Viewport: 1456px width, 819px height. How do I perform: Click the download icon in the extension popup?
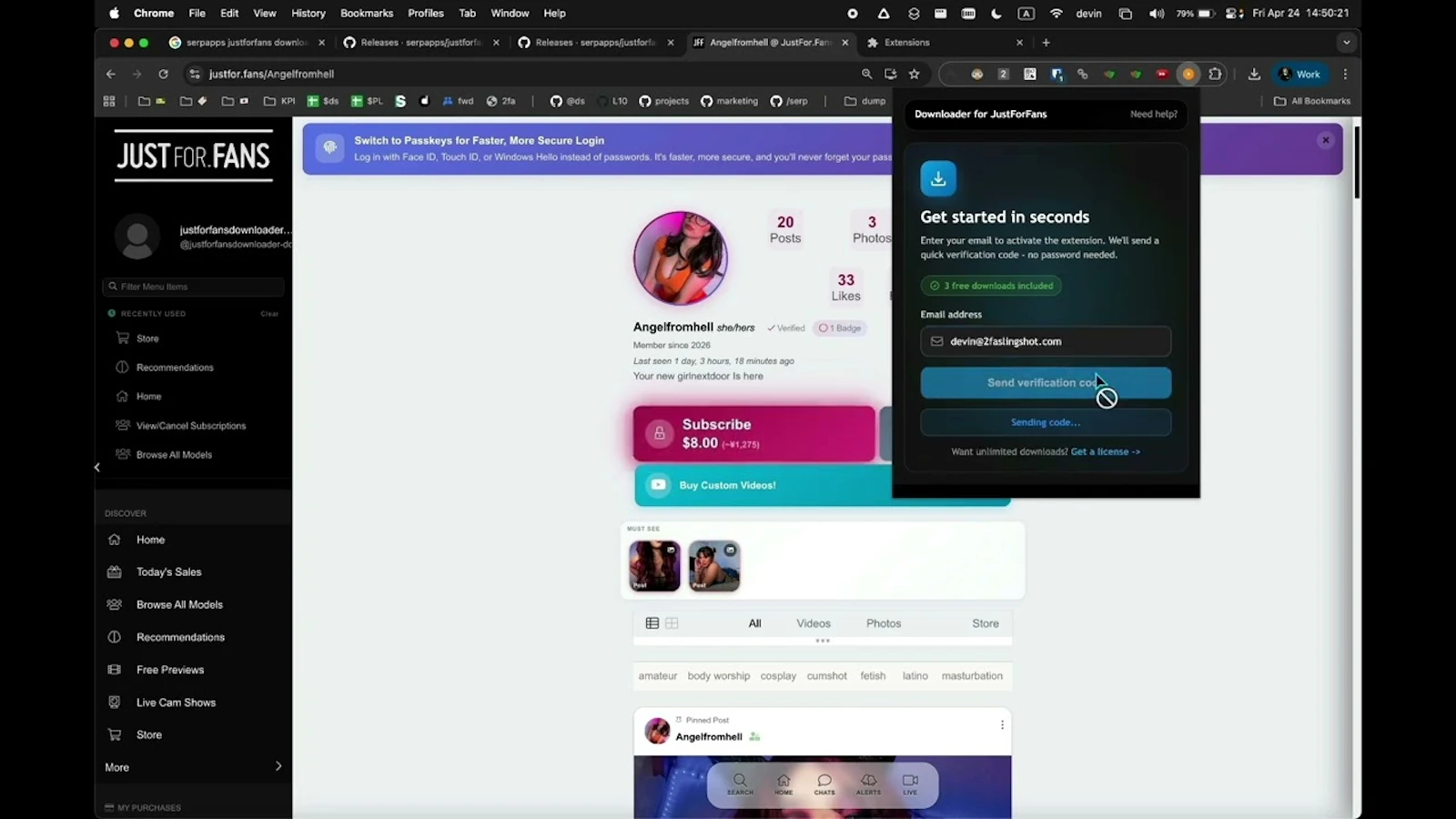click(938, 178)
